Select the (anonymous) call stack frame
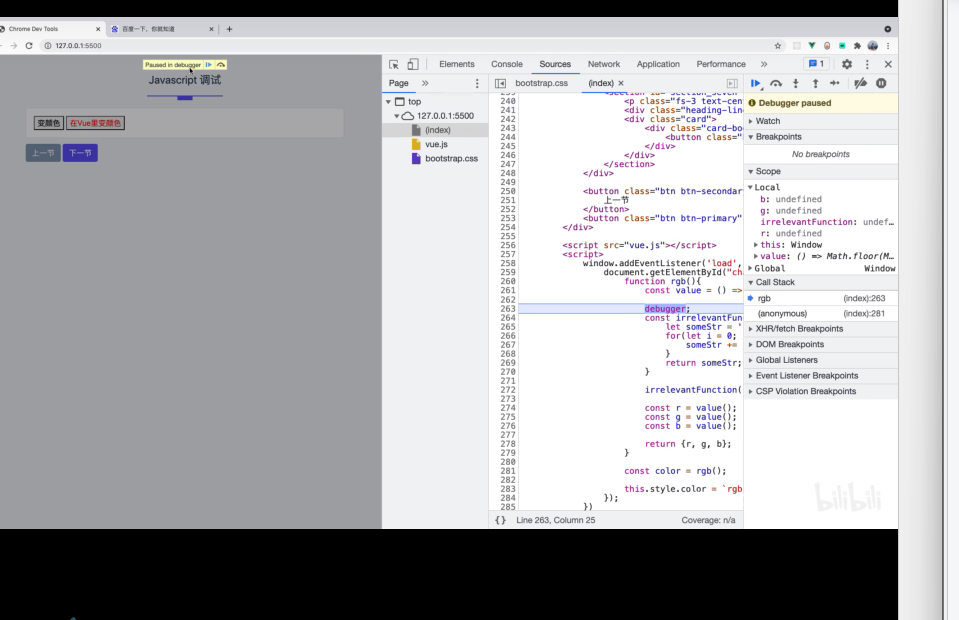 (821, 314)
